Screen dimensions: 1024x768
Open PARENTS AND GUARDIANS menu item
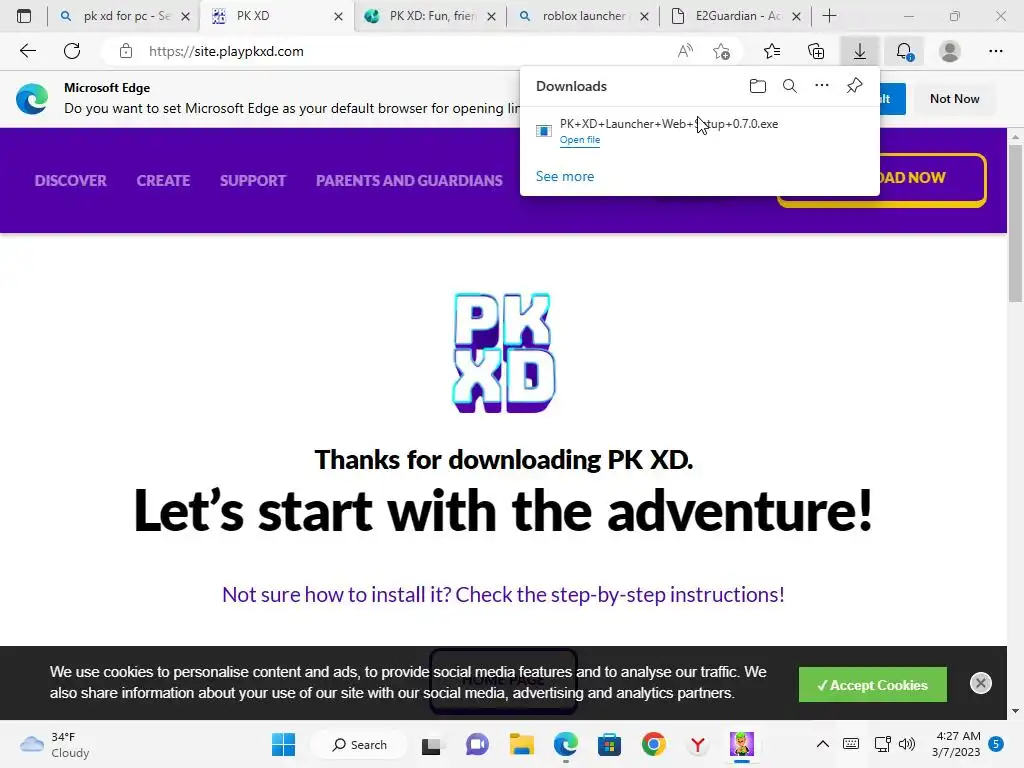click(x=409, y=181)
